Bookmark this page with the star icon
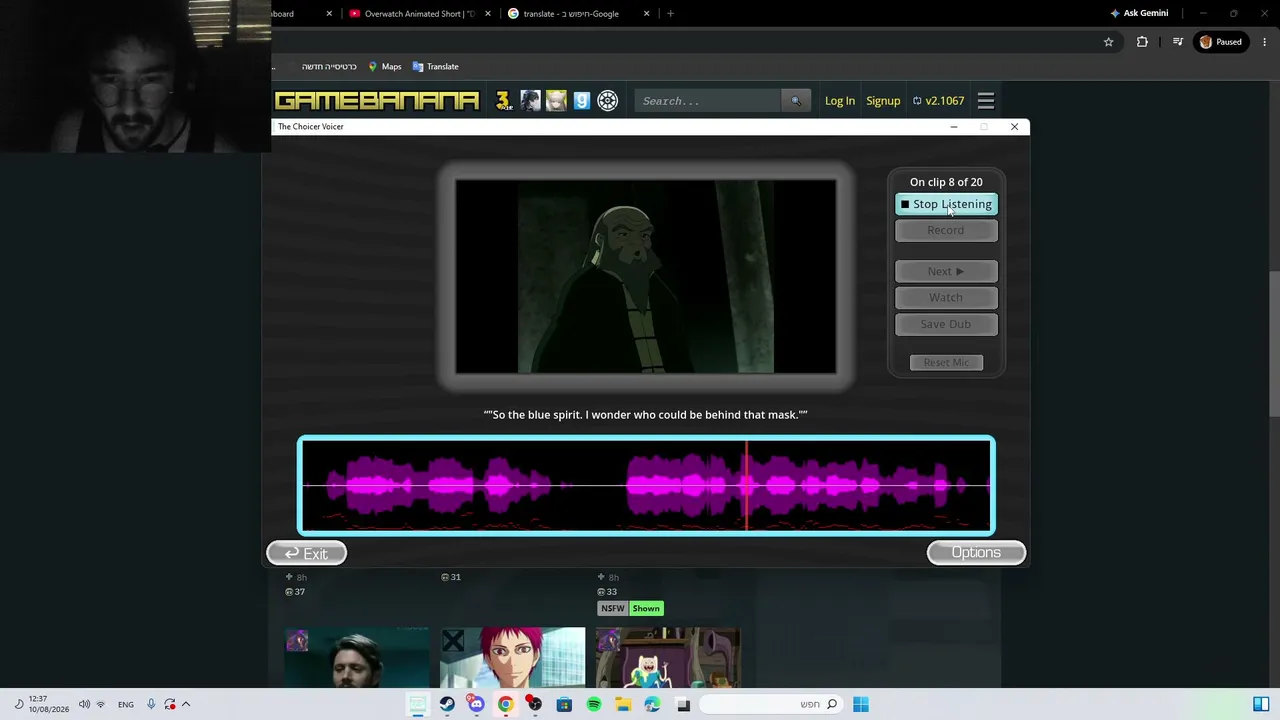1280x720 pixels. [1108, 42]
